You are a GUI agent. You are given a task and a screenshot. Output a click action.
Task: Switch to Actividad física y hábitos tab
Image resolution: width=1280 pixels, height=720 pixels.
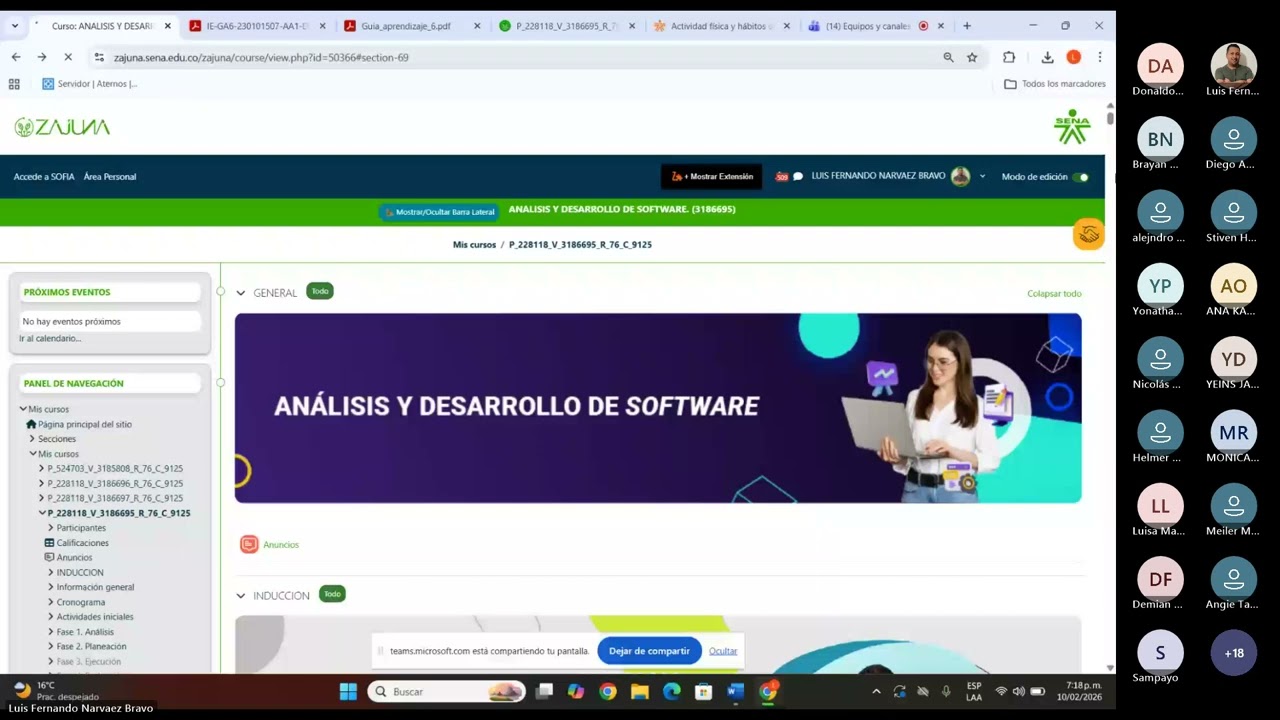(x=720, y=26)
